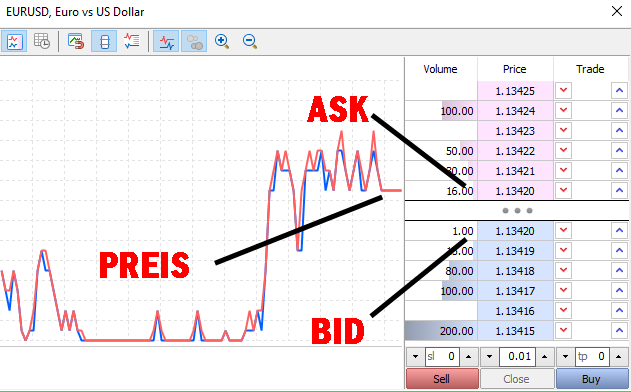Click red down arrow in 16.00 volume row
Viewport: 631px width, 392px height.
tap(563, 191)
